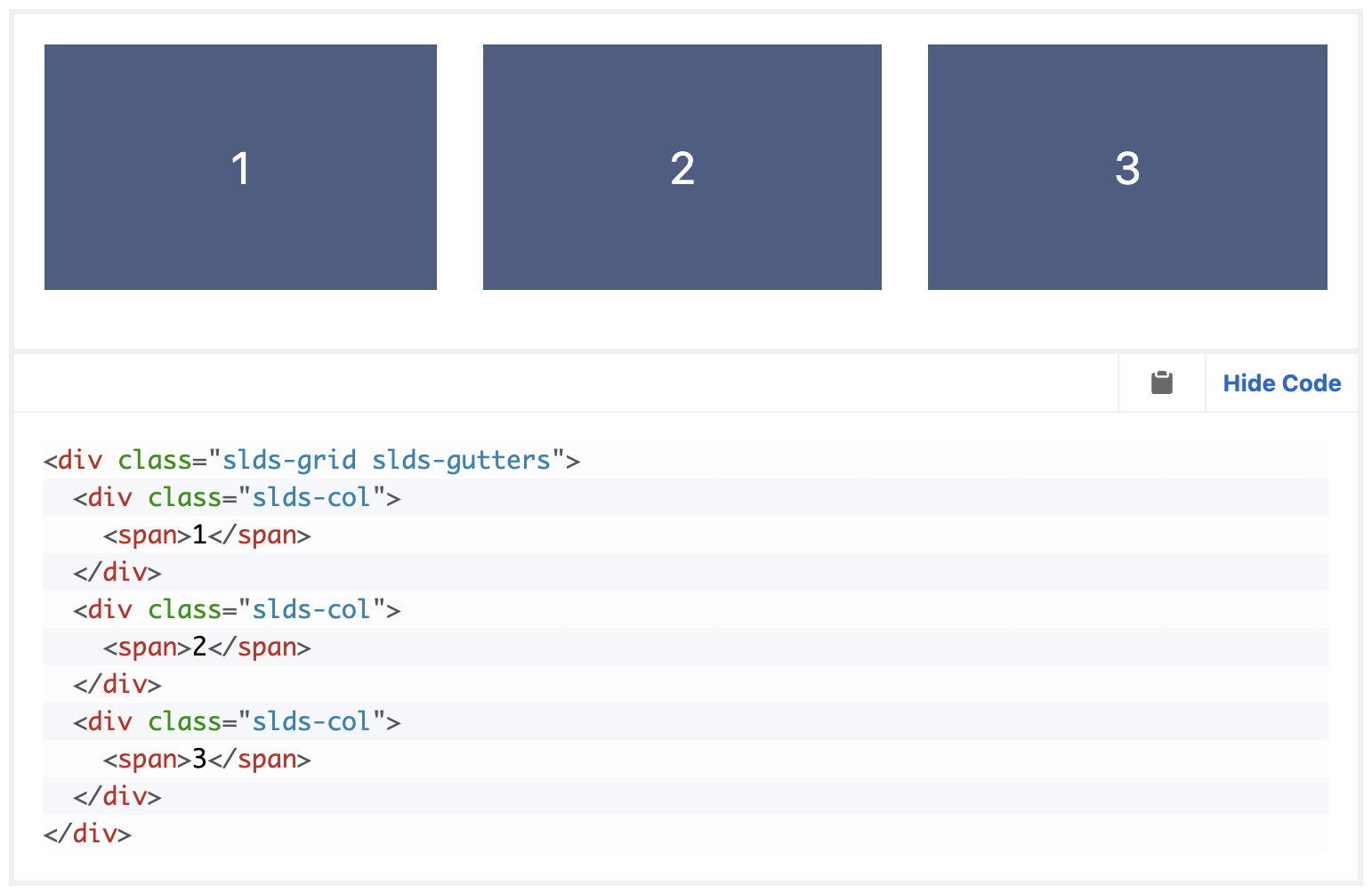Click the closing div tag at the bottom
Viewport: 1372px width, 893px height.
[x=85, y=833]
